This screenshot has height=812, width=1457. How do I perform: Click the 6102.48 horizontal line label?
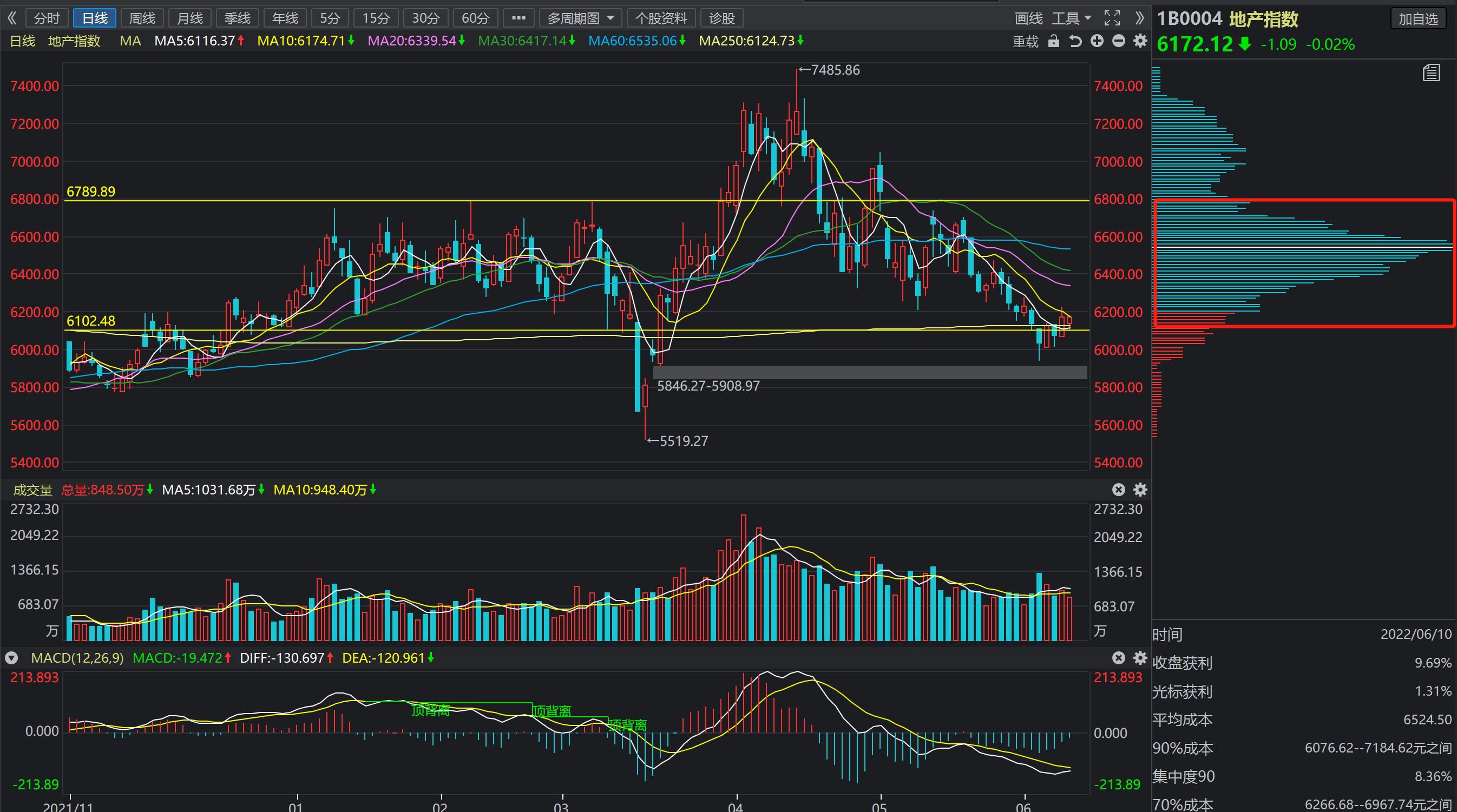point(90,321)
